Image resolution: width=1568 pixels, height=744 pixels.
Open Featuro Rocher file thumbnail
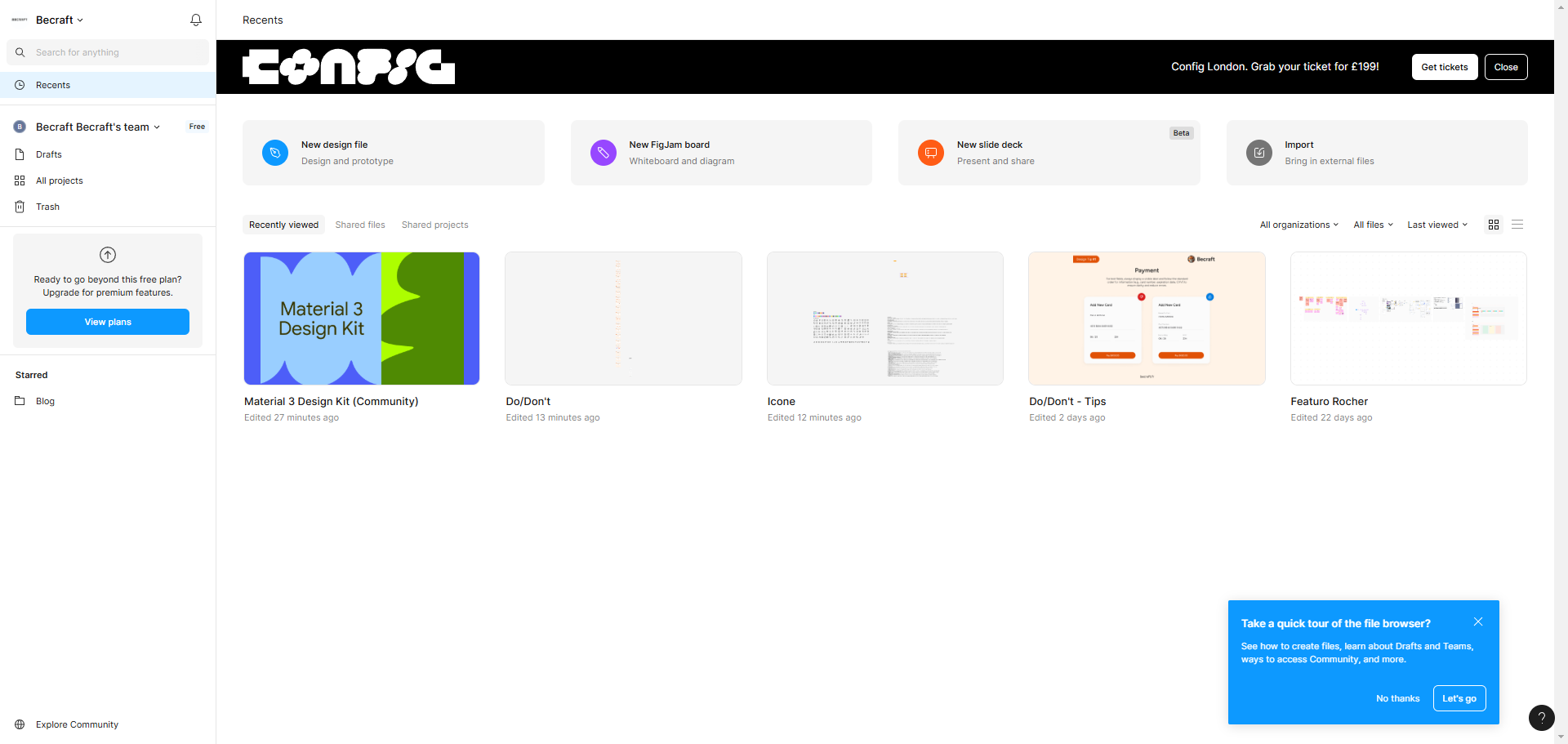(x=1409, y=319)
